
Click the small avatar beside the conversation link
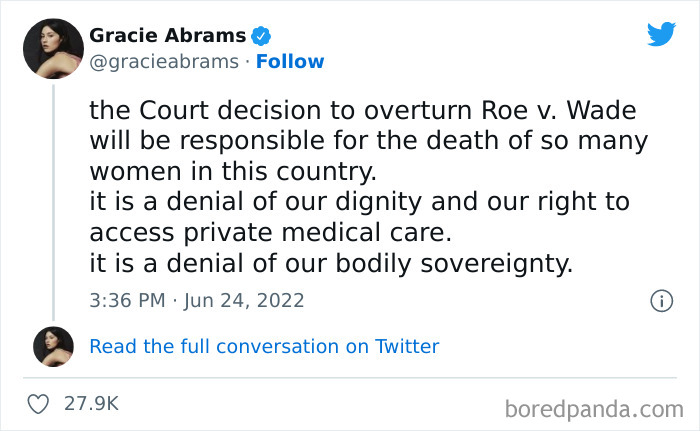pyautogui.click(x=53, y=346)
